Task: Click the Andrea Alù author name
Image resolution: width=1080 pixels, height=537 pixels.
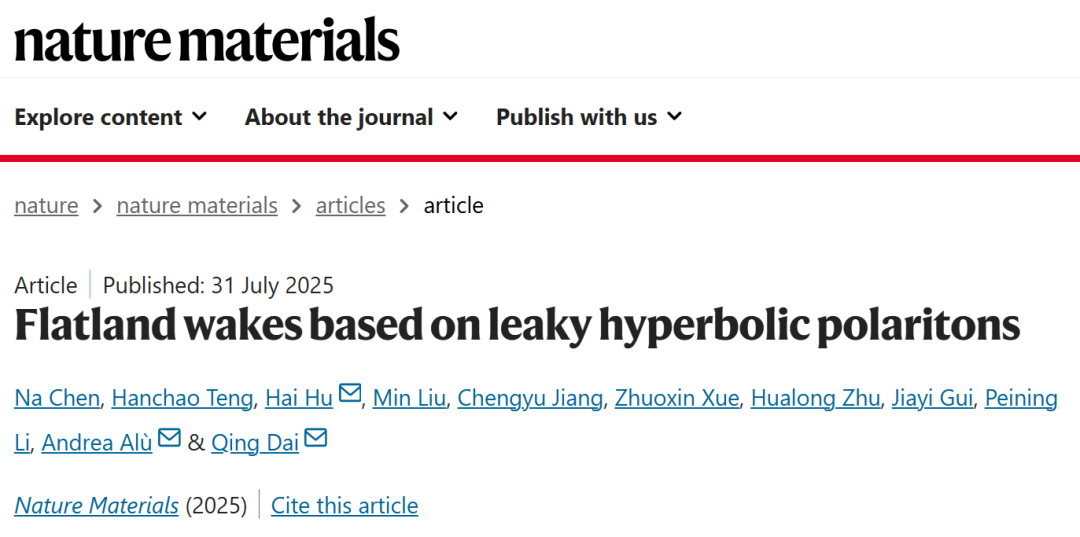Action: pos(97,442)
